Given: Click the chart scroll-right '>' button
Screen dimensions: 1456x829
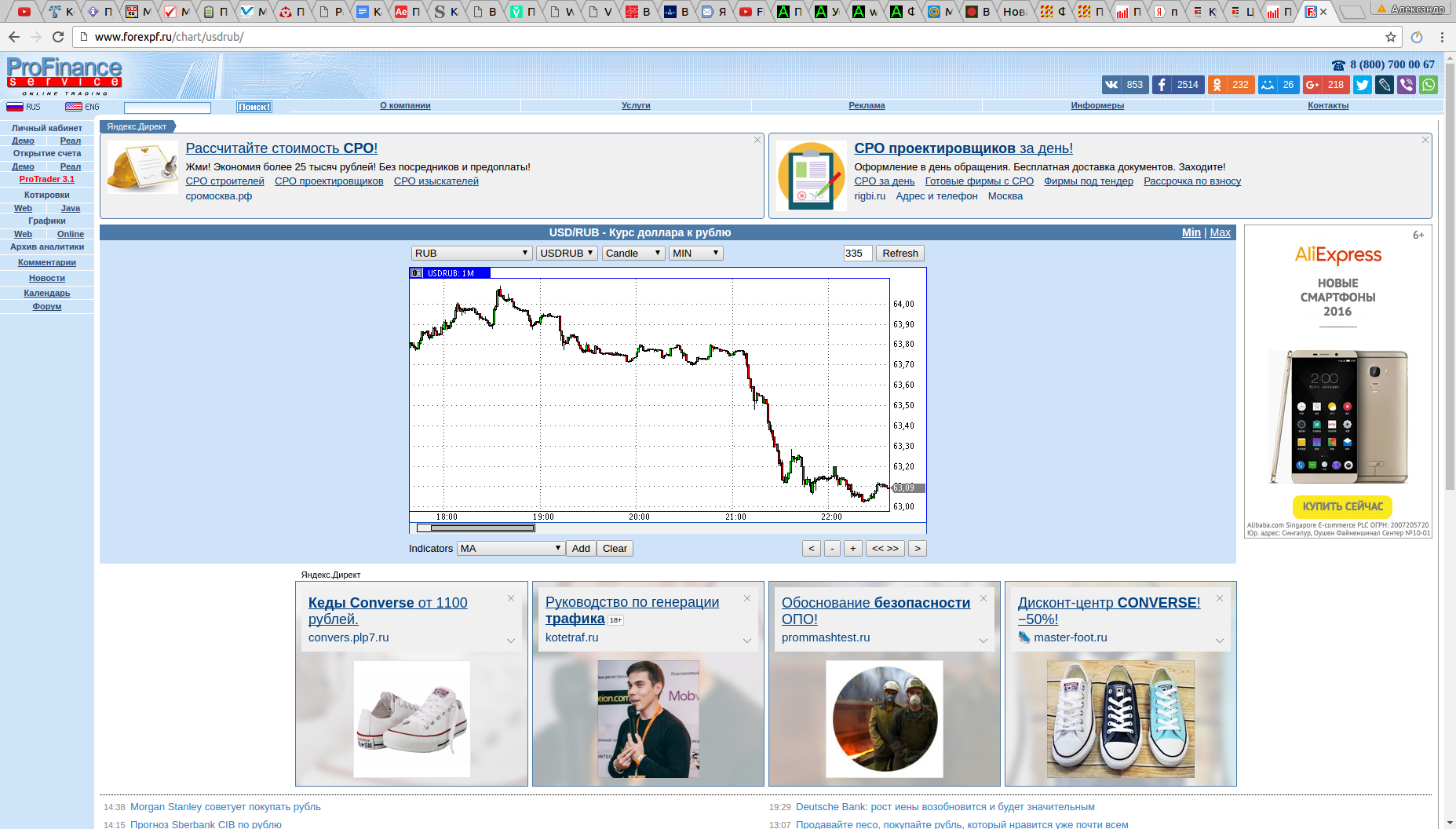Looking at the screenshot, I should click(x=918, y=549).
